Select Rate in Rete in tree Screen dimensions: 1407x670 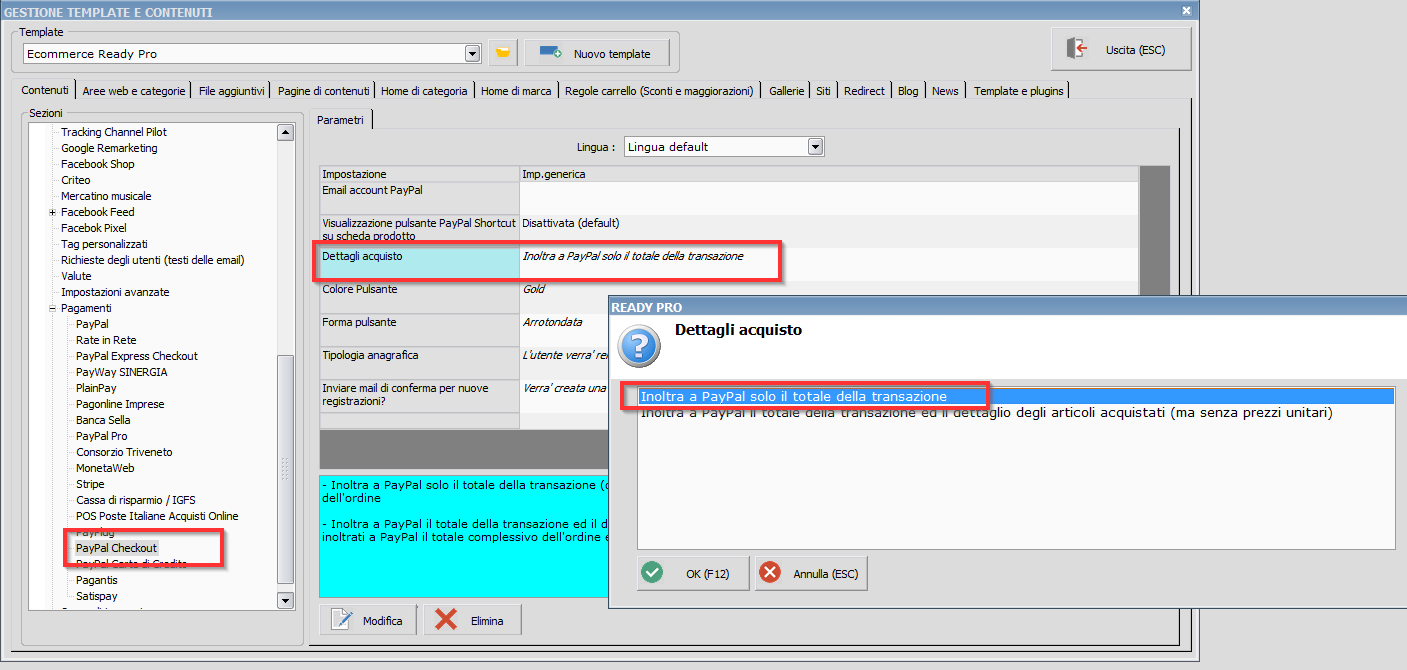click(106, 340)
